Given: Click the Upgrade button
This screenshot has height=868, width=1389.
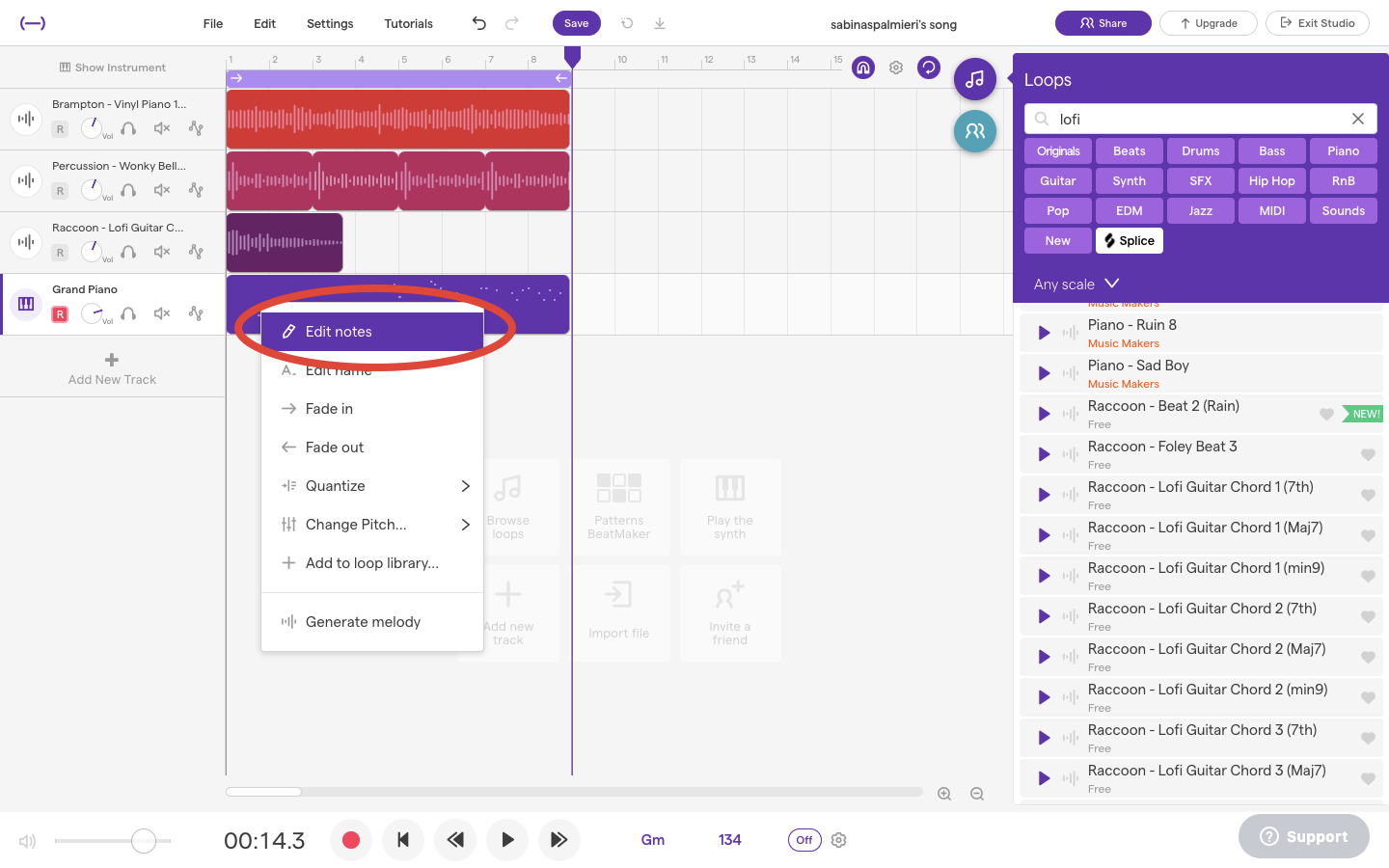Looking at the screenshot, I should 1209,23.
